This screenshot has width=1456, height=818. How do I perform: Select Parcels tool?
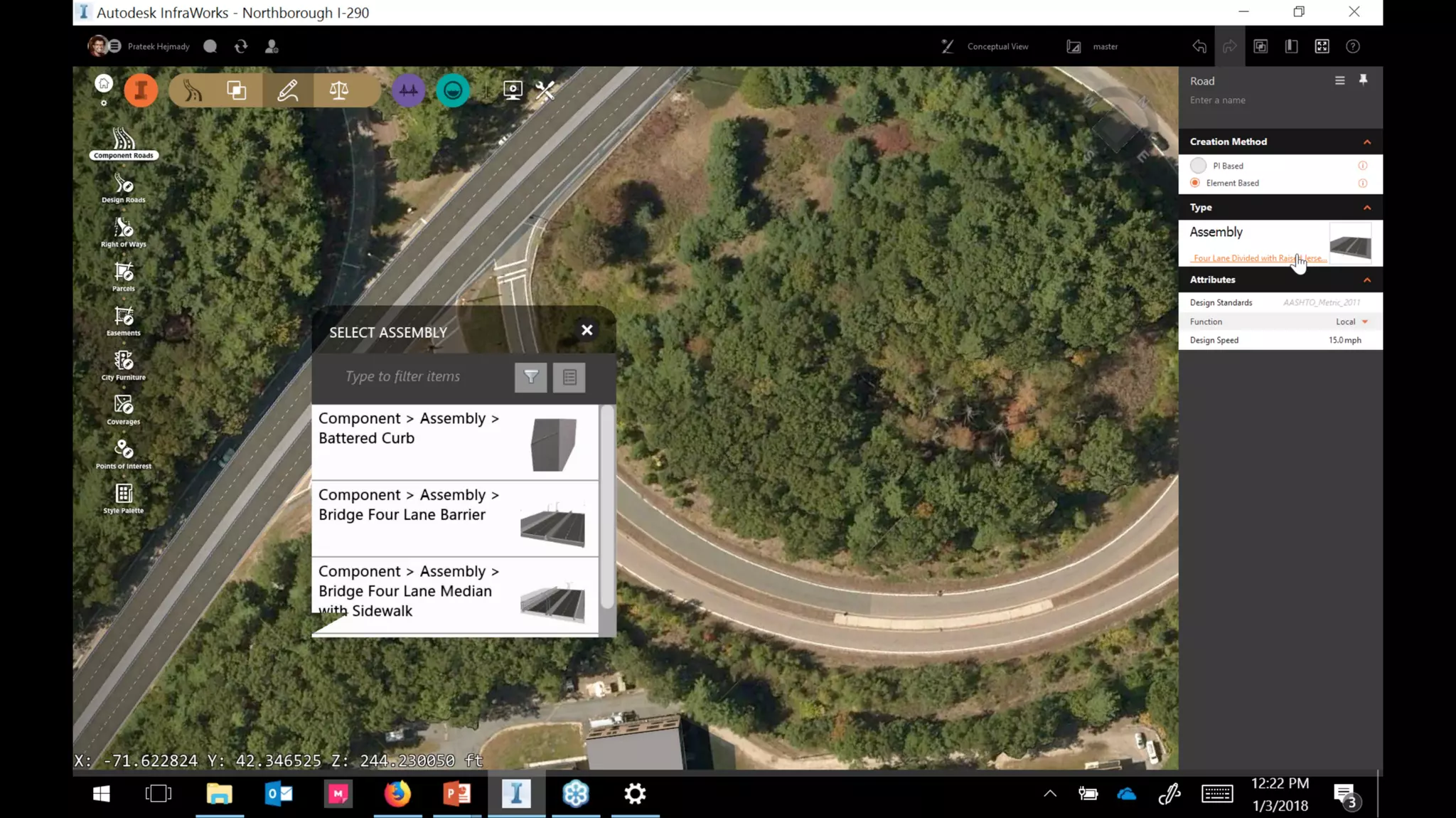coord(124,277)
